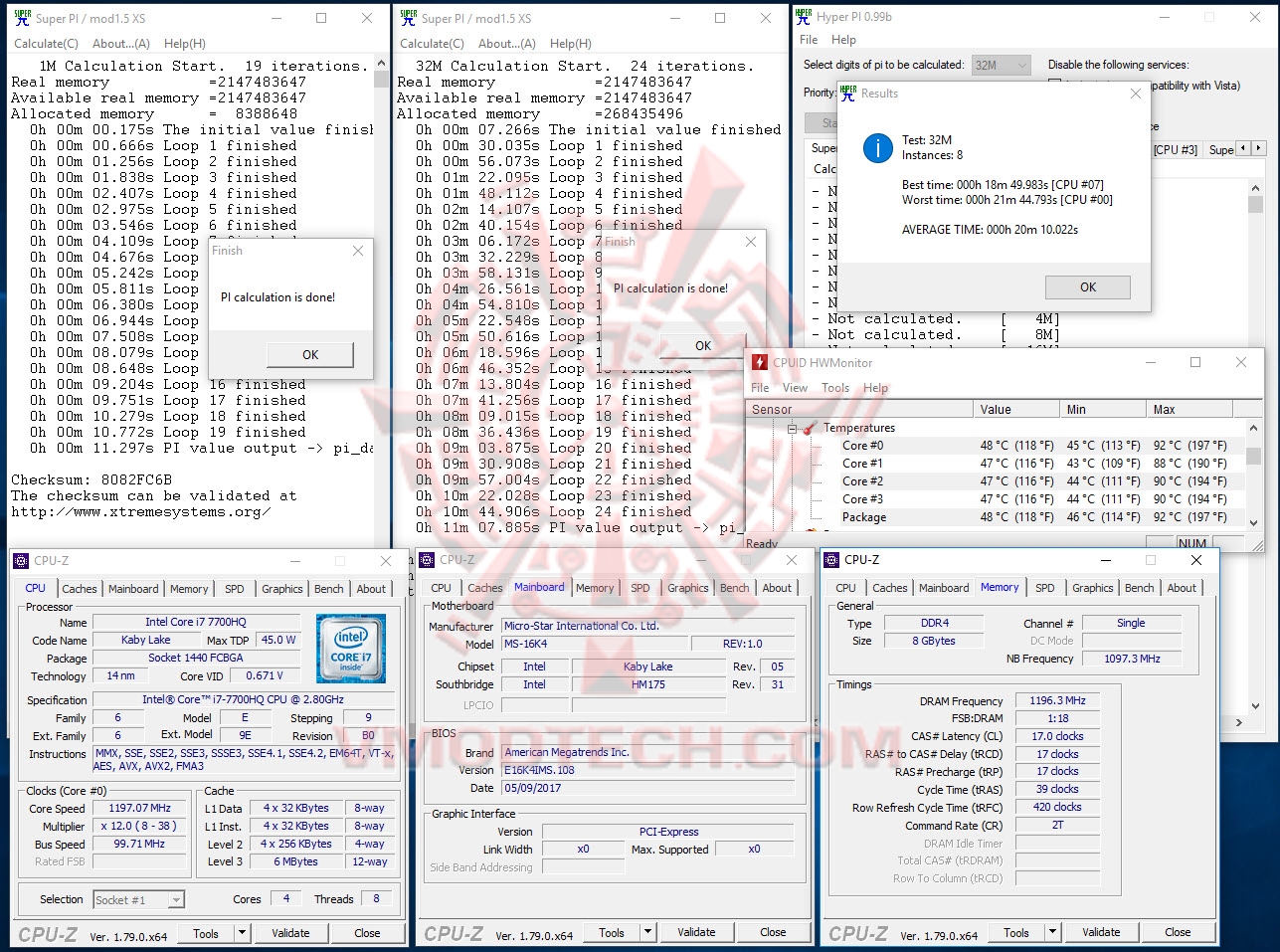1280x952 pixels.
Task: Open the Help(H) menu in the 32M Super PI window
Action: pos(571,44)
